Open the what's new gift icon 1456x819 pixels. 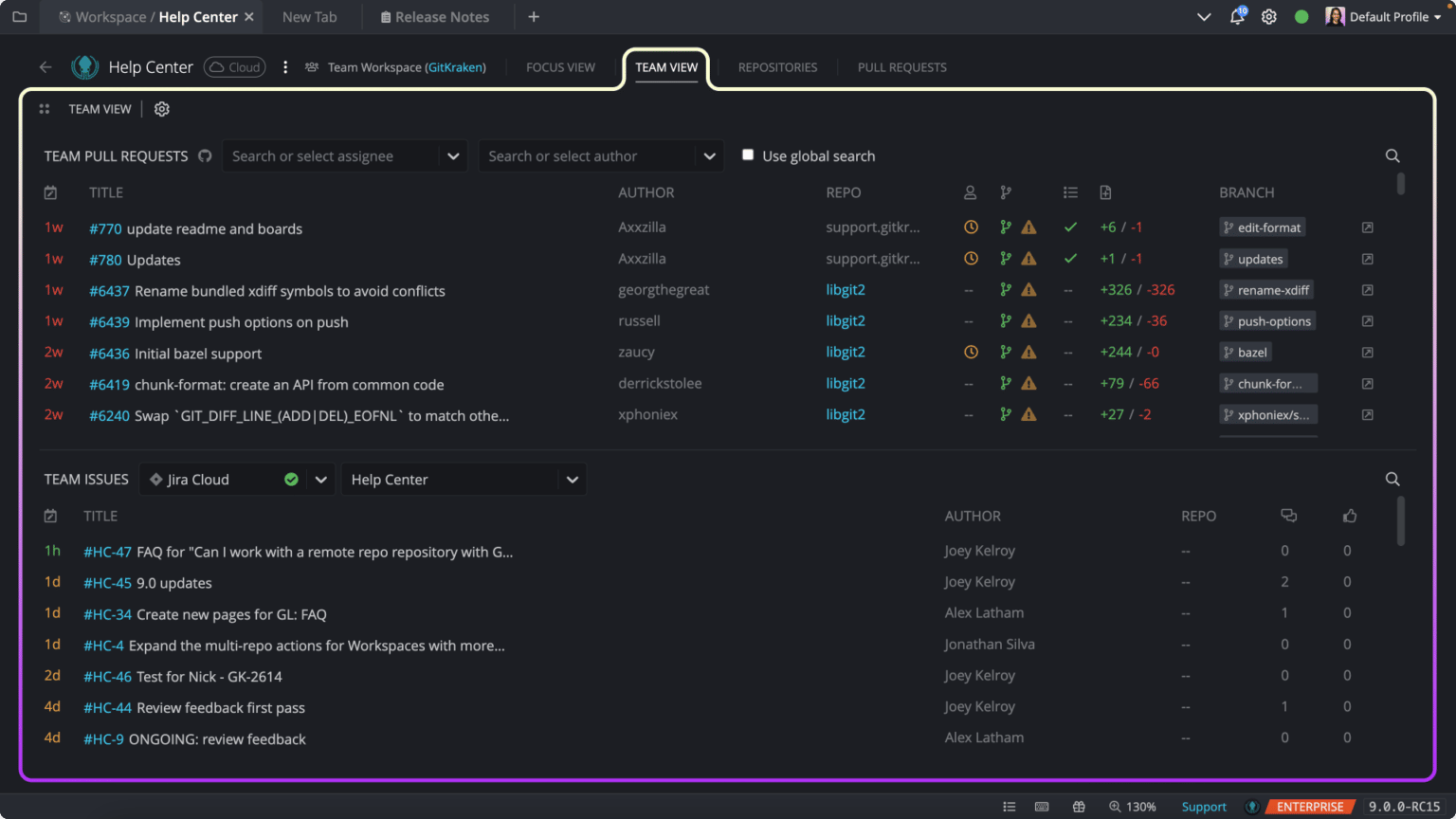(1080, 807)
